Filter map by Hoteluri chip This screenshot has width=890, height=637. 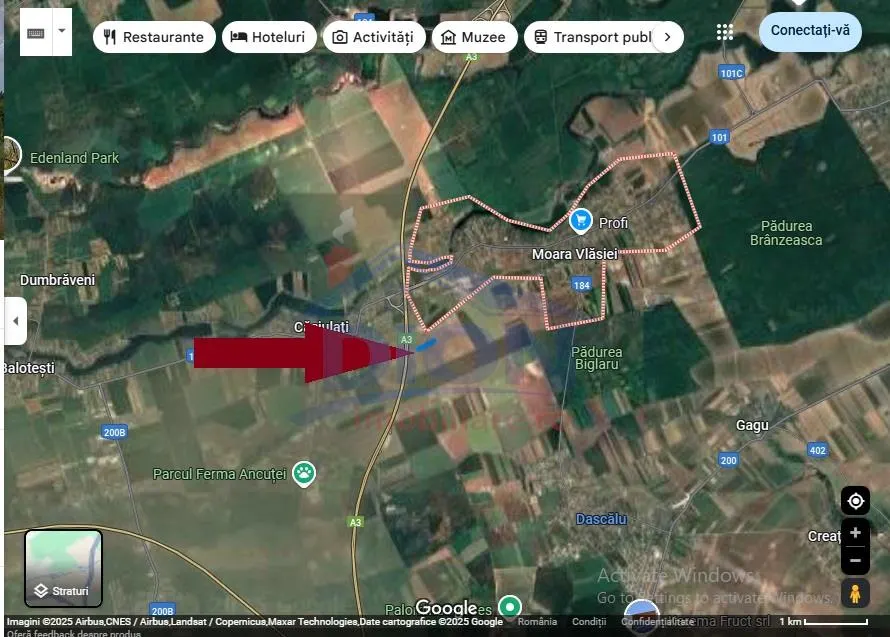pyautogui.click(x=269, y=37)
